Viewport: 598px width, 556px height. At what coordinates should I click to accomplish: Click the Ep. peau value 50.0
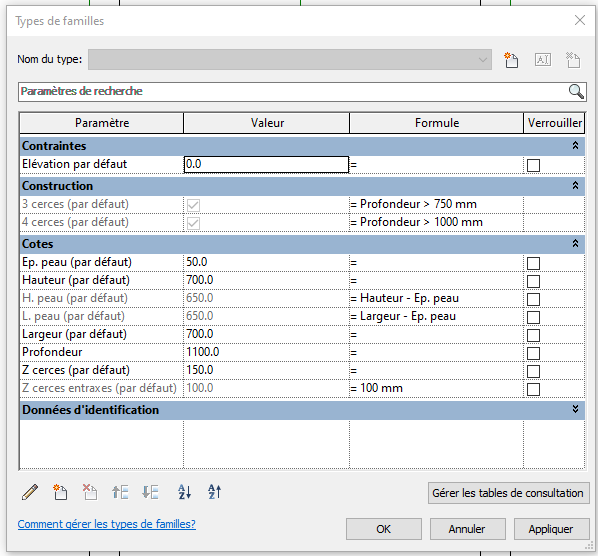tap(266, 262)
